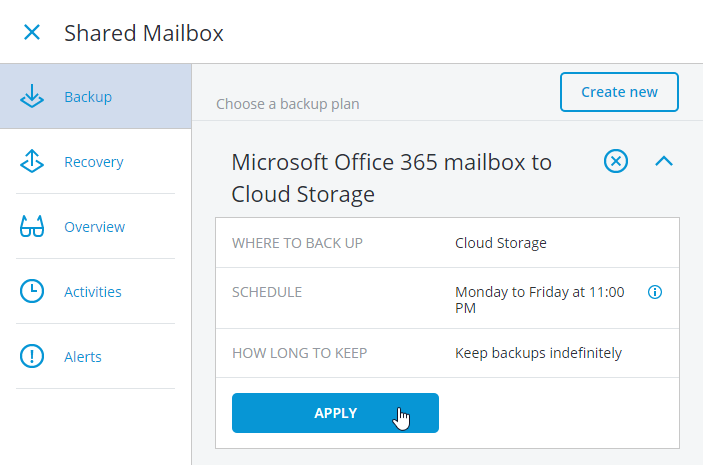Click the Microsoft Office 365 mailbox plan title
Image resolution: width=703 pixels, height=465 pixels.
tap(391, 178)
